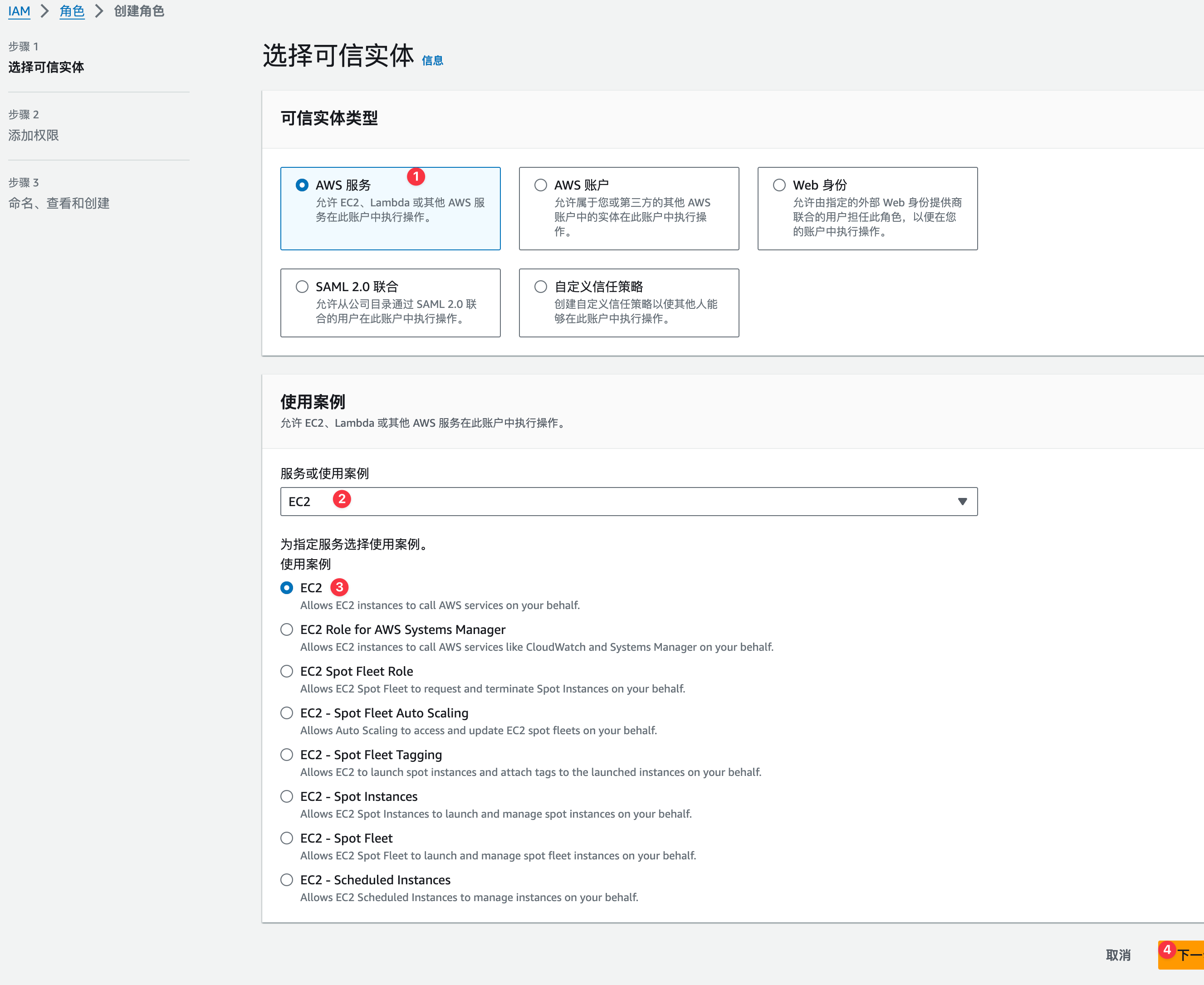Click the orange 下一步 button
This screenshot has height=985, width=1204.
(x=1182, y=955)
